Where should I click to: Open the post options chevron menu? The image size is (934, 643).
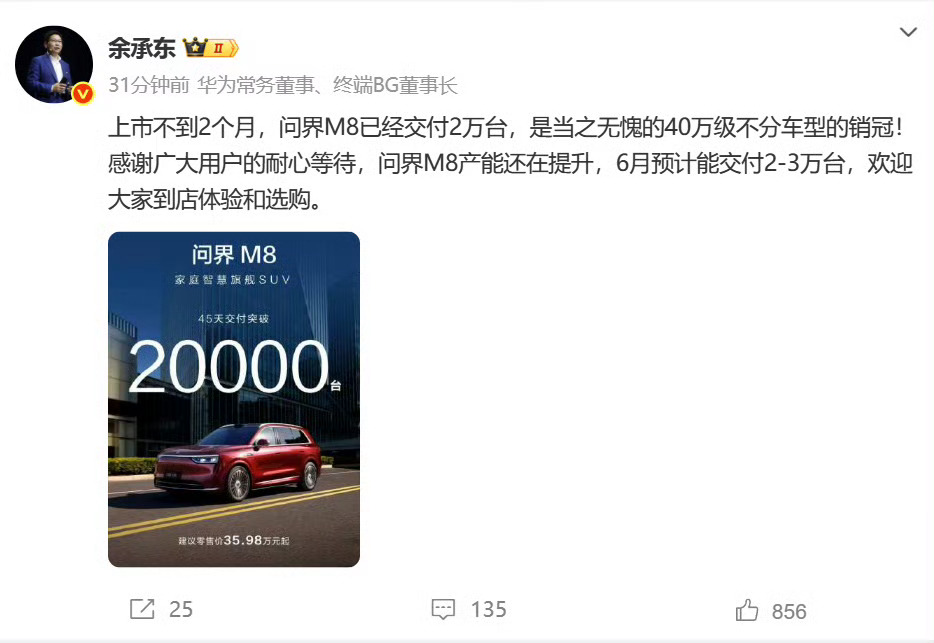point(908,32)
